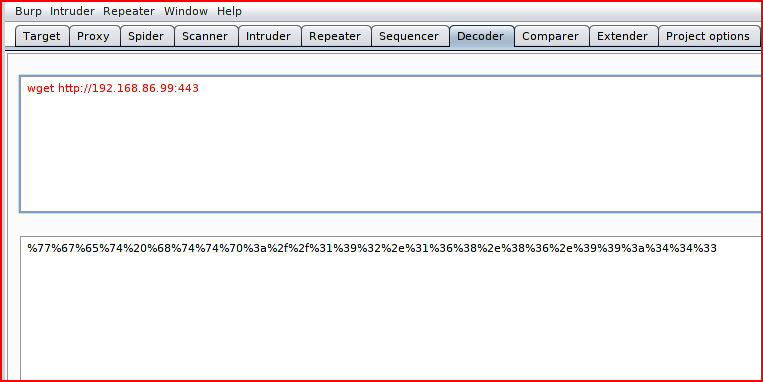Switch to the Scanner tab

click(x=206, y=36)
